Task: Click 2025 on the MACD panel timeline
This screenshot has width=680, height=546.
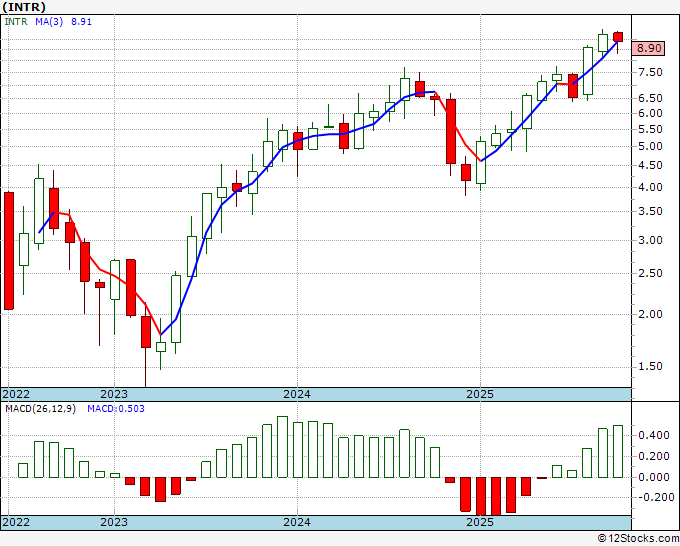Action: coord(480,522)
